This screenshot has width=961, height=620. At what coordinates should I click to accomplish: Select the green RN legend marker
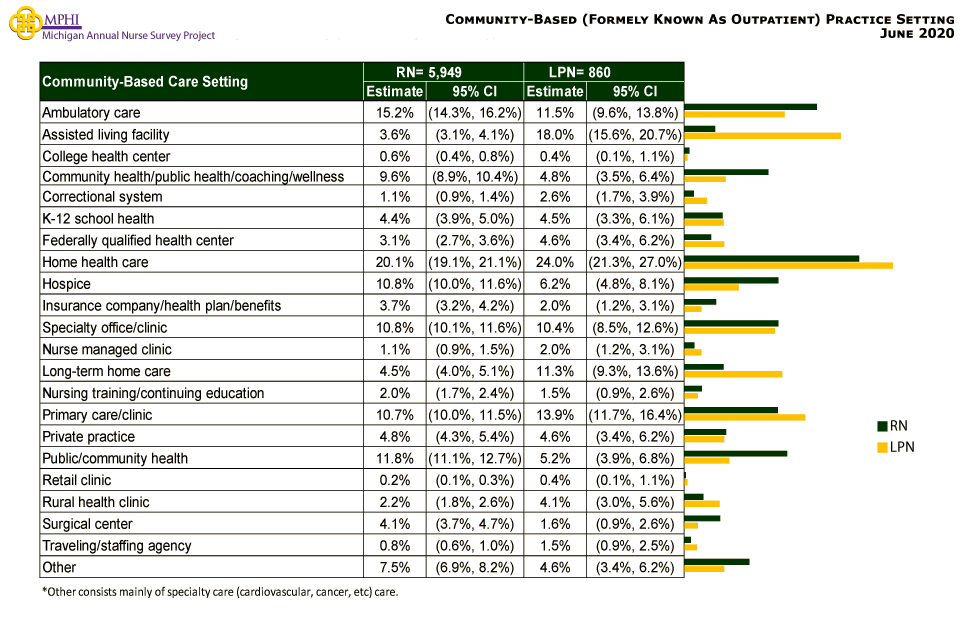point(881,424)
